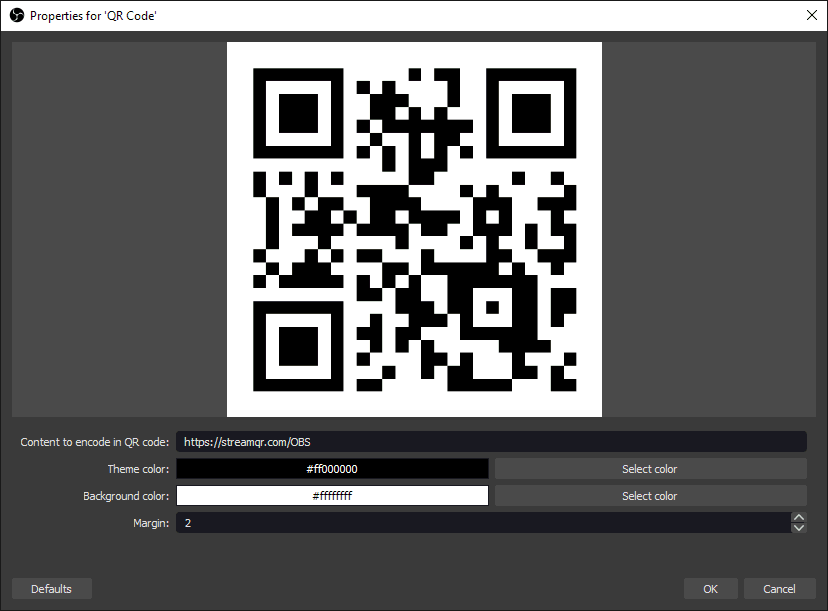Select color for Theme color
The width and height of the screenshot is (828, 611).
pyautogui.click(x=651, y=468)
